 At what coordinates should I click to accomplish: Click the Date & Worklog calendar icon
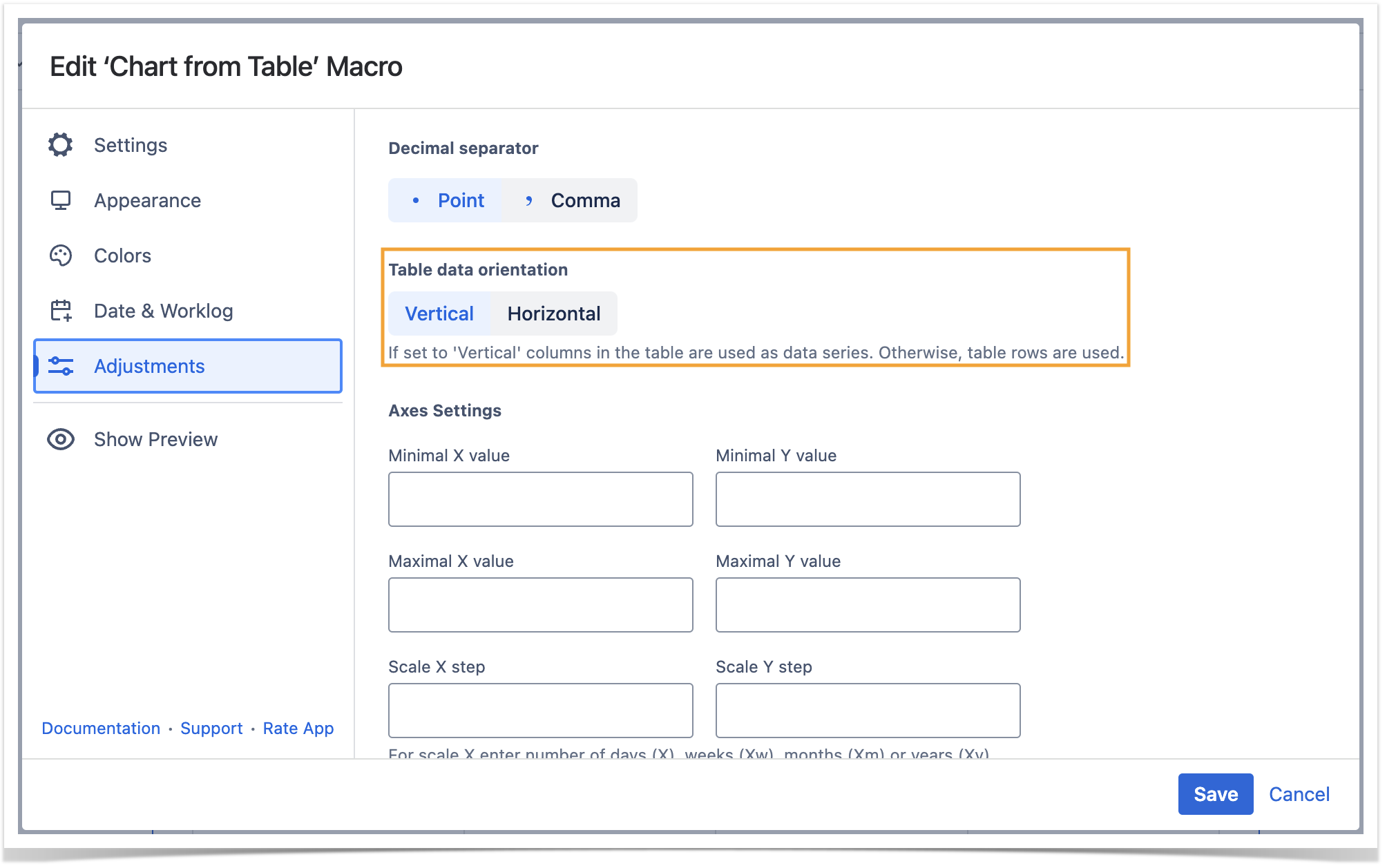[x=61, y=311]
